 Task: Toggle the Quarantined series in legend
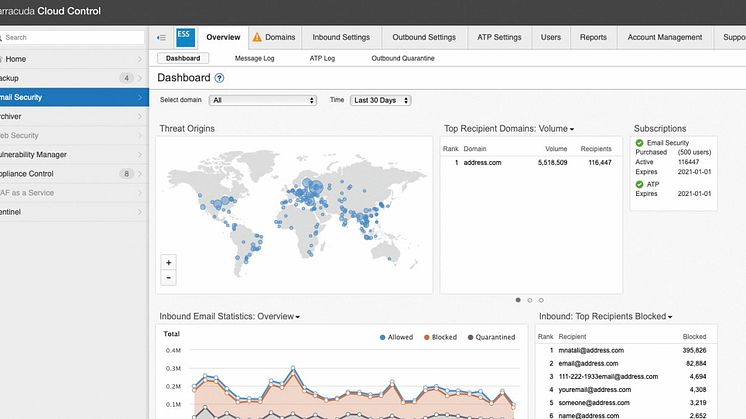(x=491, y=337)
